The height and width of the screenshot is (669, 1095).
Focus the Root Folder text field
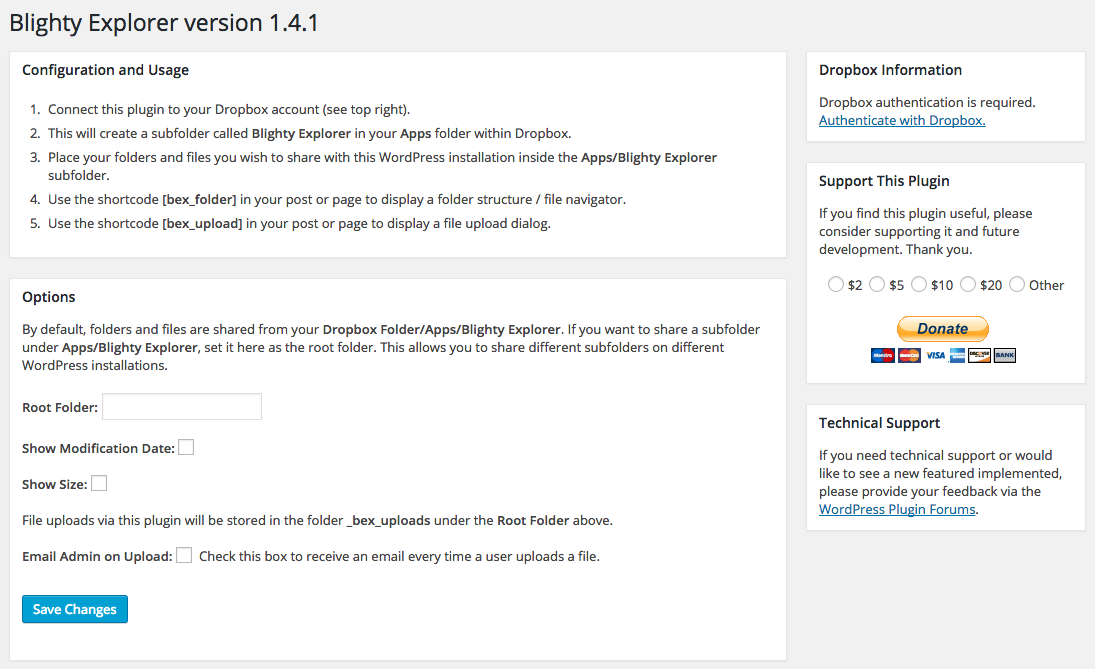[182, 406]
